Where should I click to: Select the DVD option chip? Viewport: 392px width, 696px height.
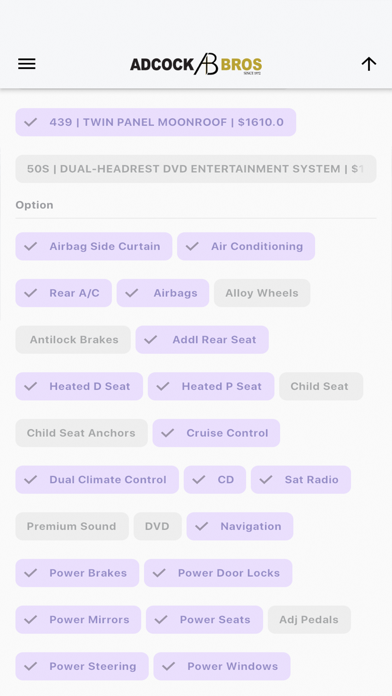(x=158, y=526)
